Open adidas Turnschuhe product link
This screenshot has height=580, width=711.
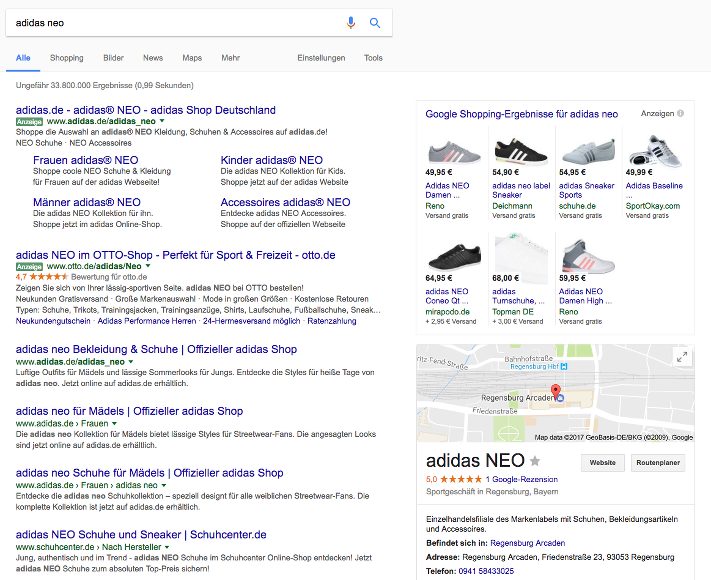[518, 296]
